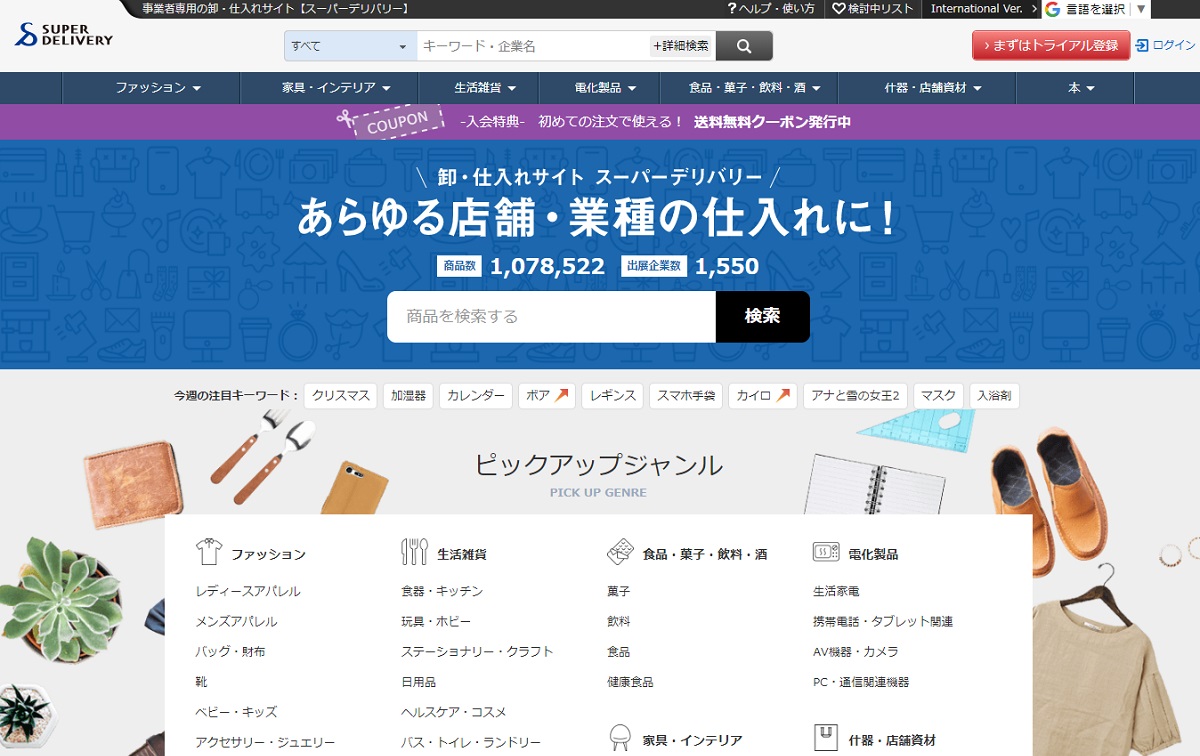Select the カレンダー keyword tag
1200x756 pixels.
[x=476, y=396]
